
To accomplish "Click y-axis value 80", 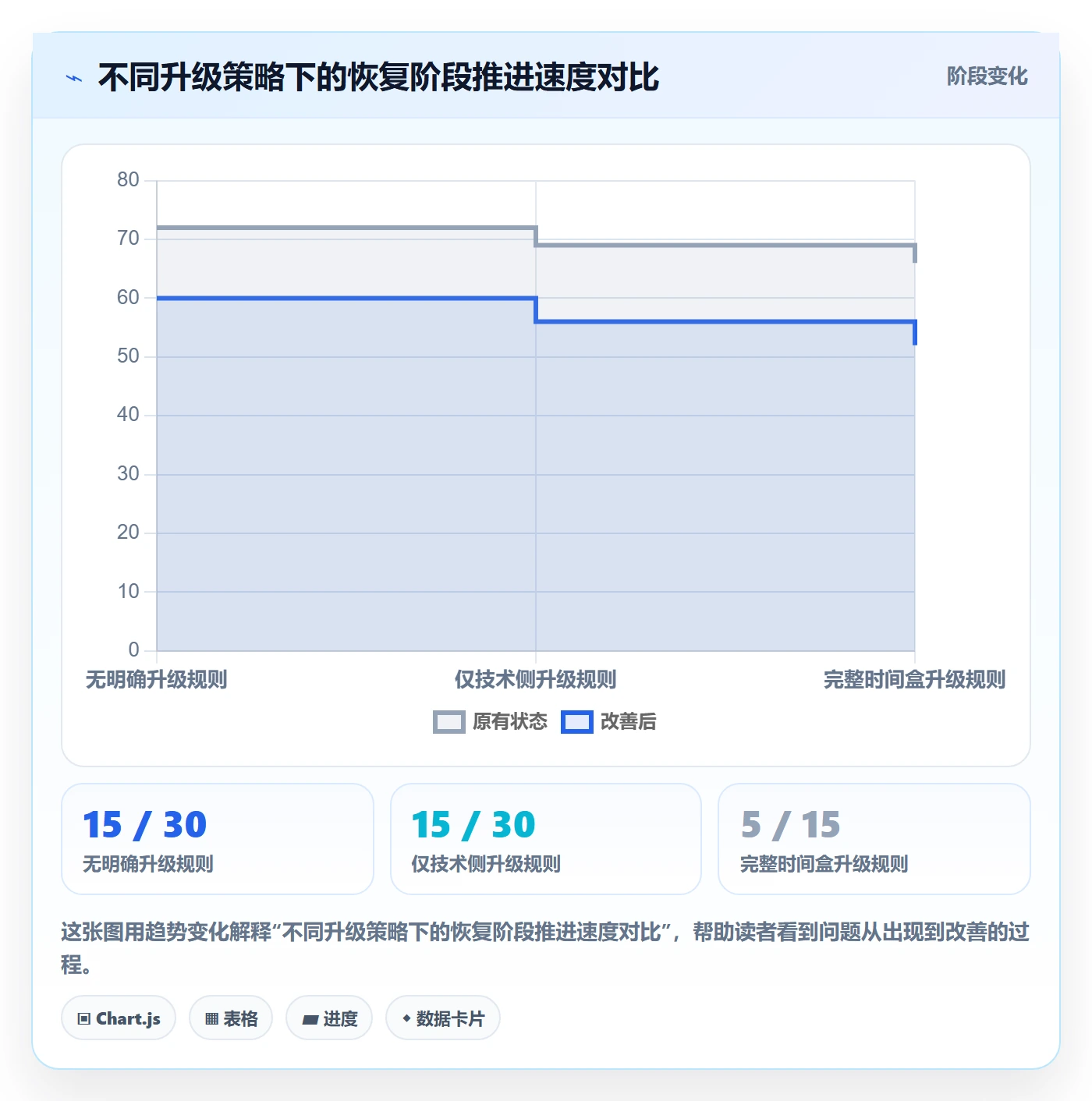I will 128,180.
